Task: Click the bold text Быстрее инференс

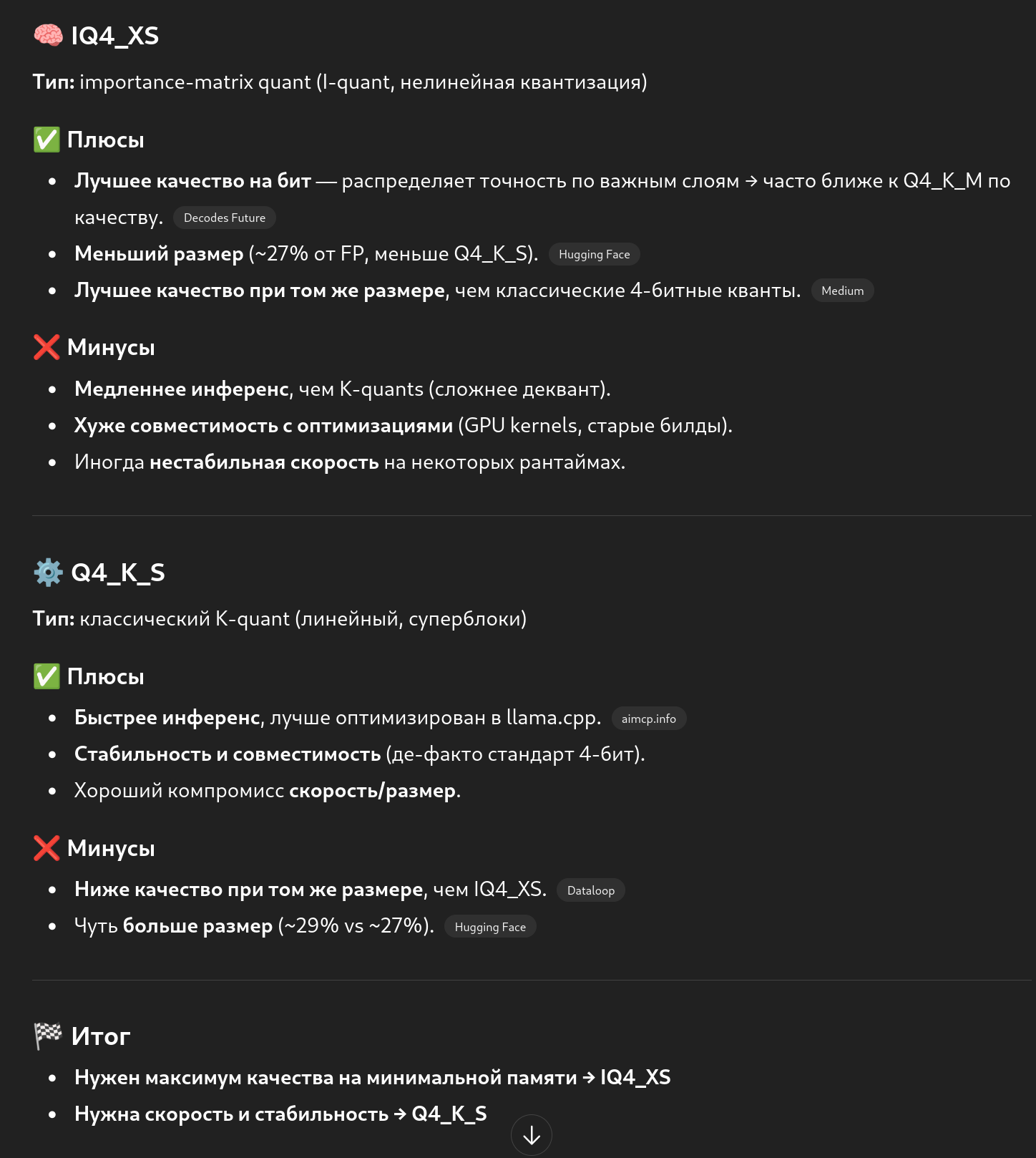Action: tap(167, 717)
